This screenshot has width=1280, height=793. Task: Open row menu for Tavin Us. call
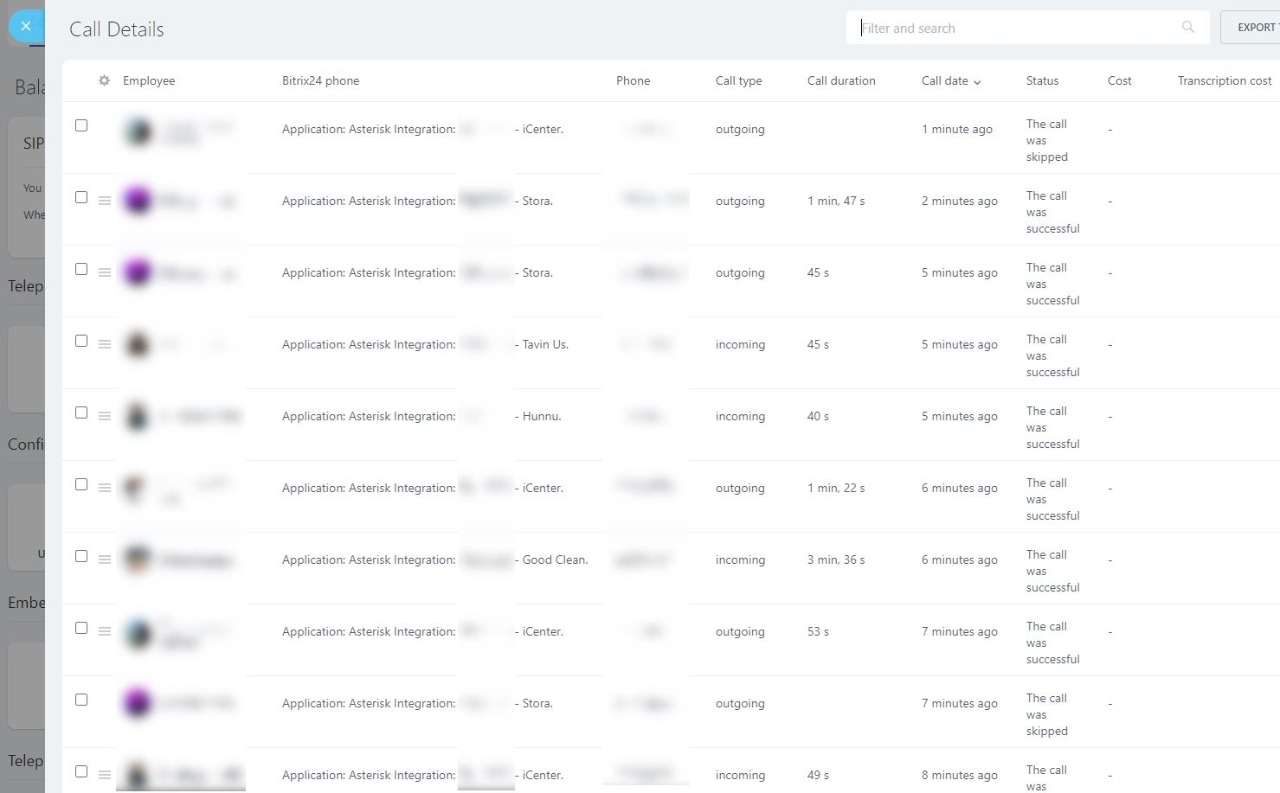point(105,344)
